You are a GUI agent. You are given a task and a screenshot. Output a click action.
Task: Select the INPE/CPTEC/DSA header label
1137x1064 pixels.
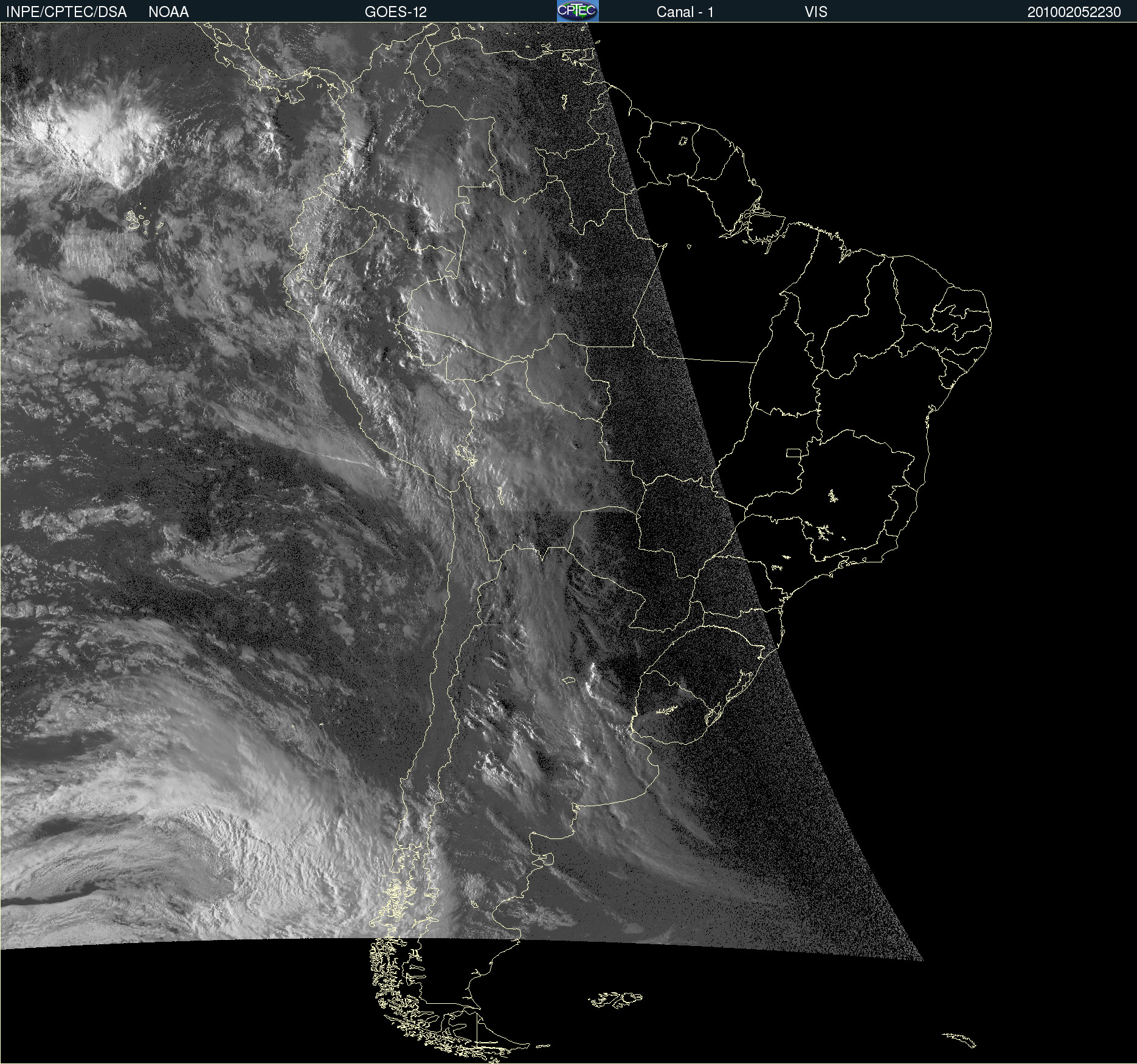tap(66, 12)
